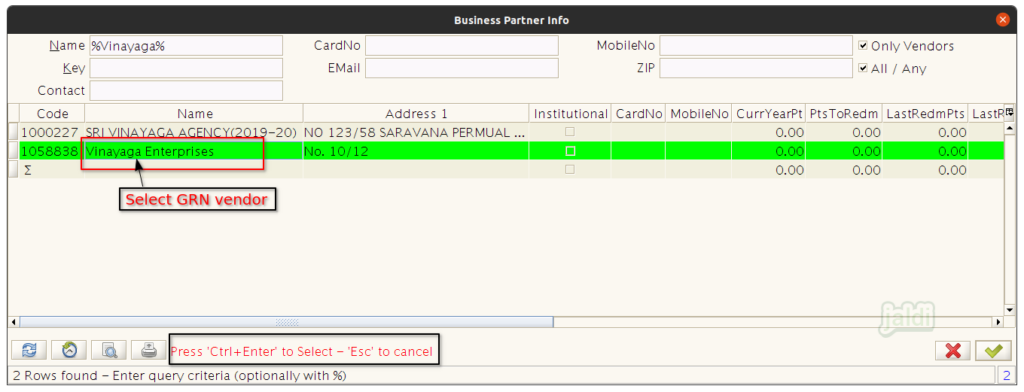
Task: Click LastRedmPts 0.00 in the summary Σ row
Action: click(925, 170)
